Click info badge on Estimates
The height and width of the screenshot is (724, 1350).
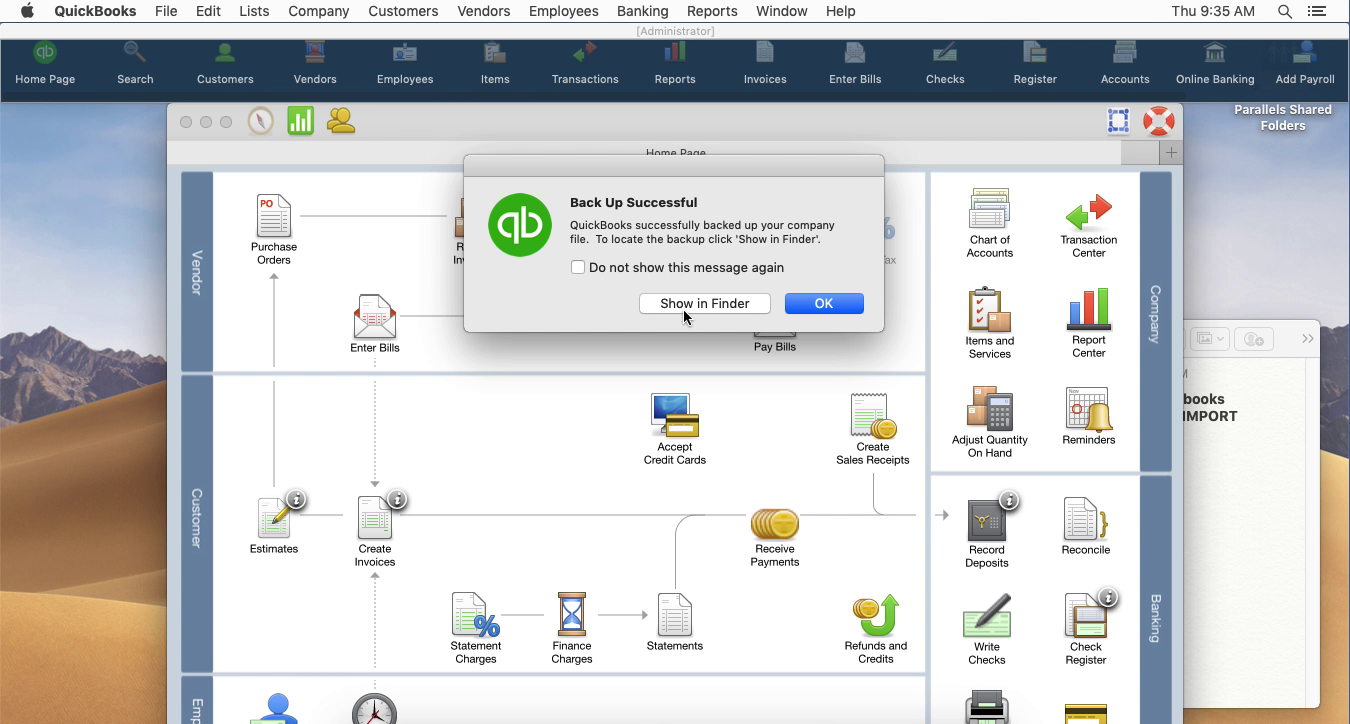[x=295, y=499]
